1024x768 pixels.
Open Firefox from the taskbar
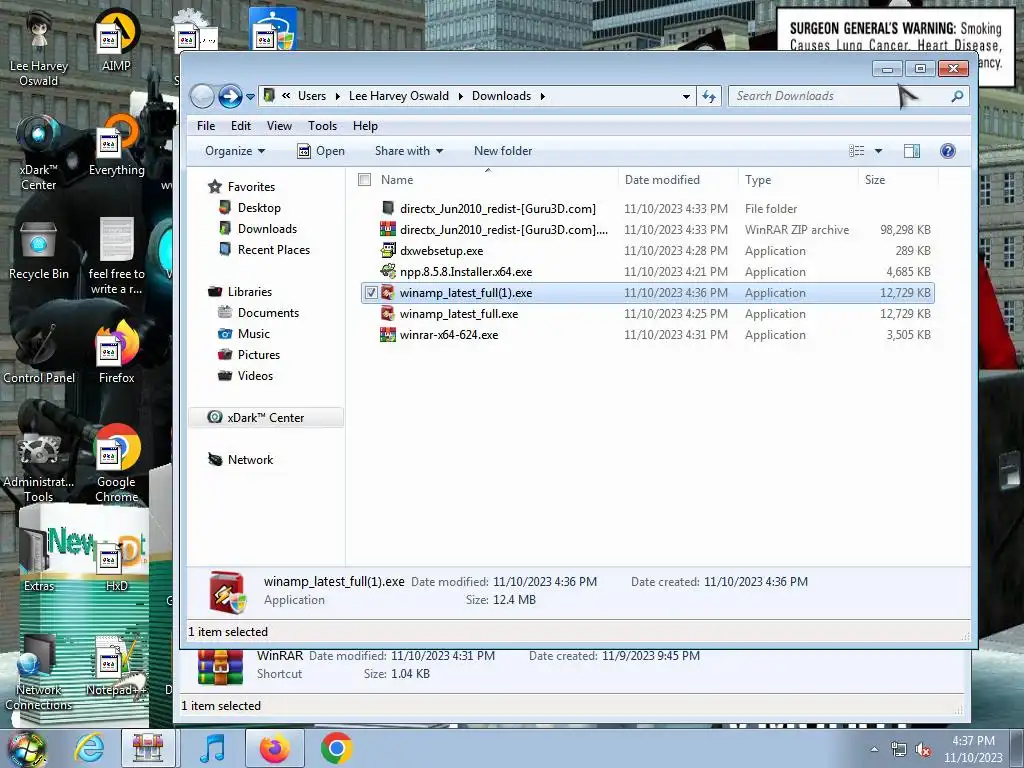click(274, 749)
